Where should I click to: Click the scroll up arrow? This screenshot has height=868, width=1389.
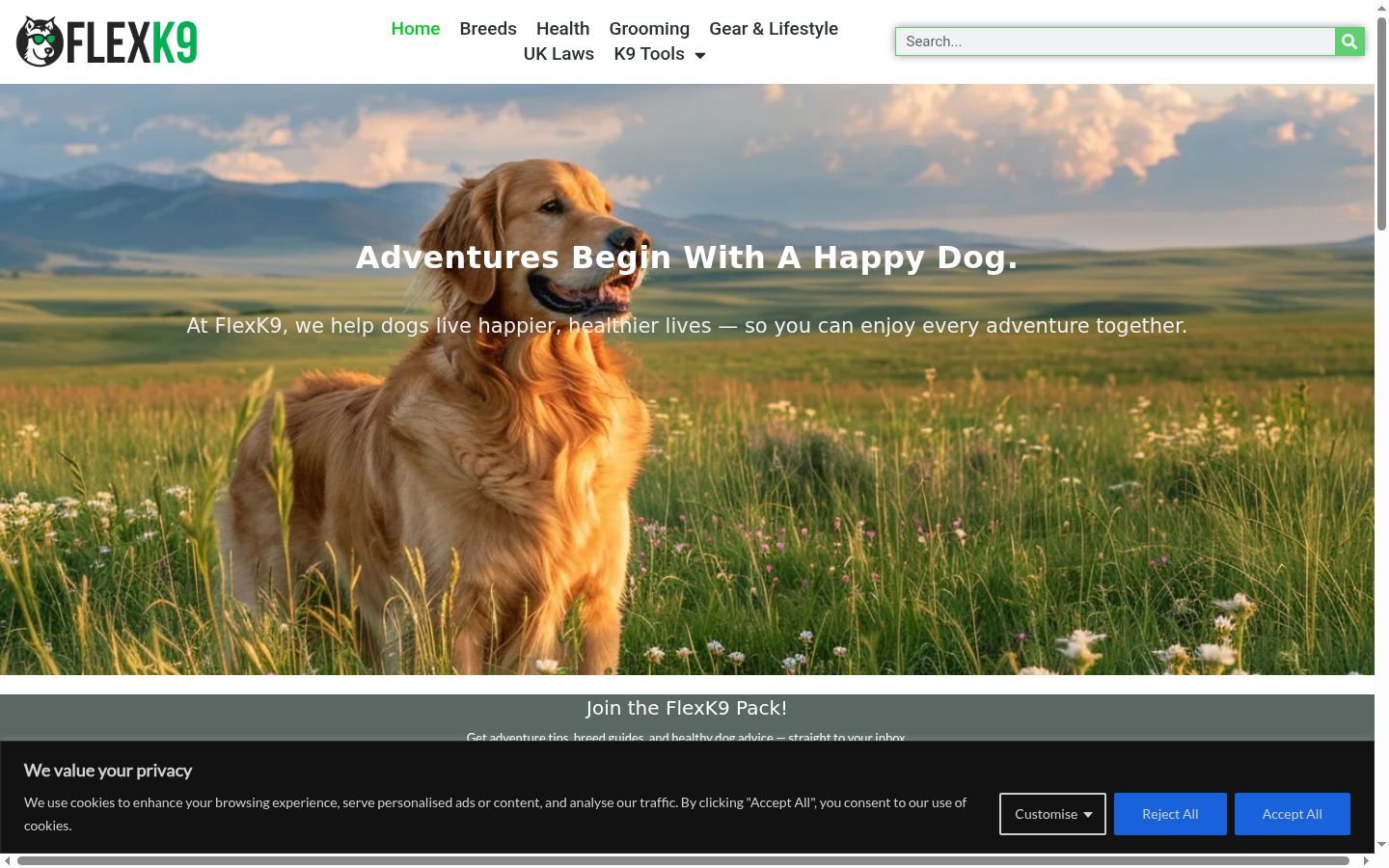click(1381, 8)
